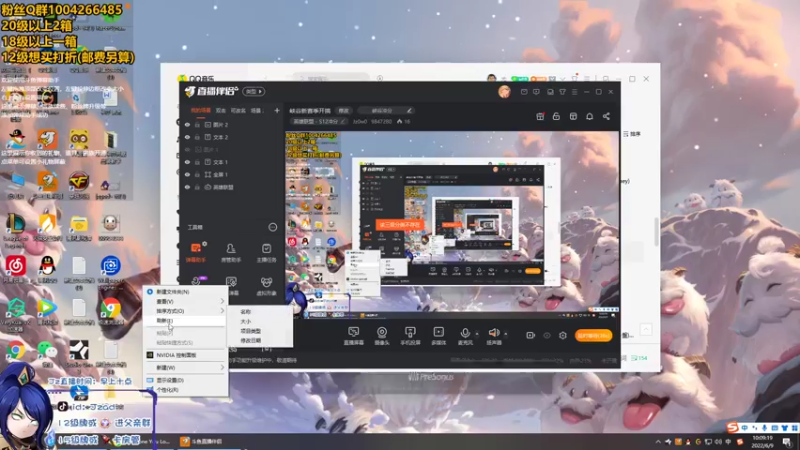Sort by 名称 in the submenu
800x450 pixels.
tap(260, 311)
